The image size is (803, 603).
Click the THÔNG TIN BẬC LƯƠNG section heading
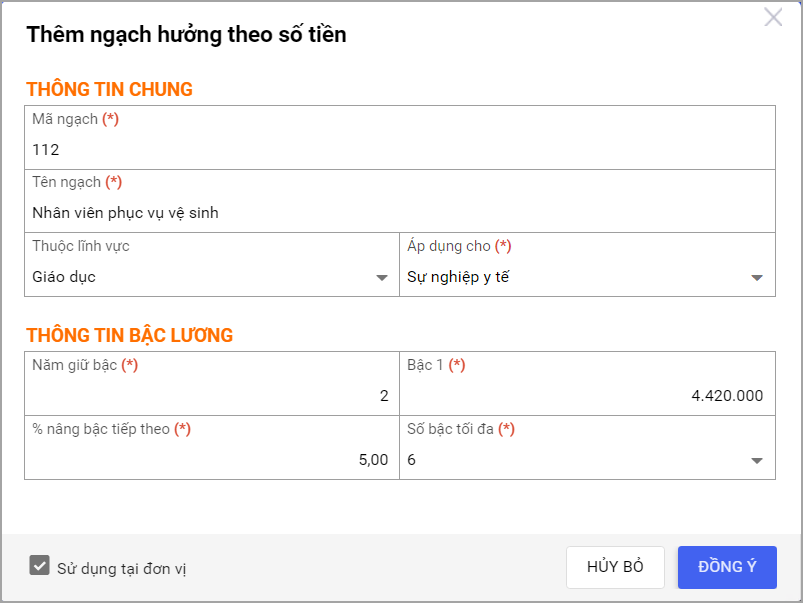[130, 335]
